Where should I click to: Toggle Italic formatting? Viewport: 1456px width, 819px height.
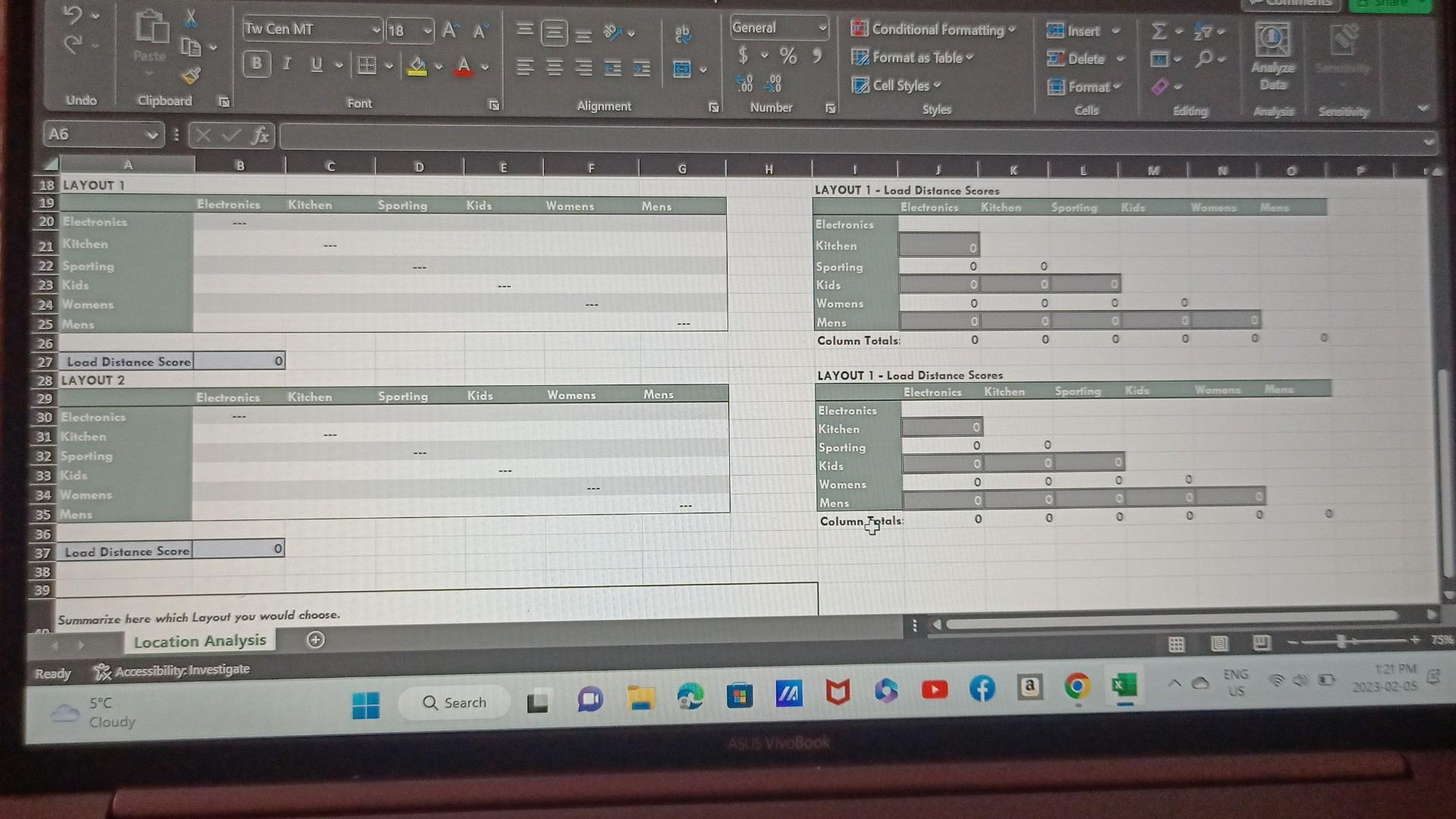point(286,64)
